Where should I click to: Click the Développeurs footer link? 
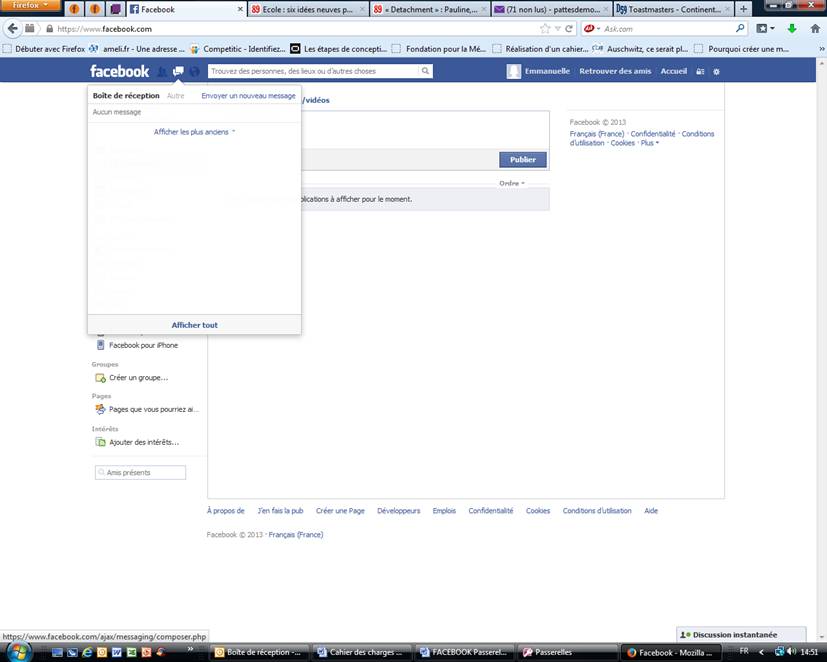coord(399,511)
